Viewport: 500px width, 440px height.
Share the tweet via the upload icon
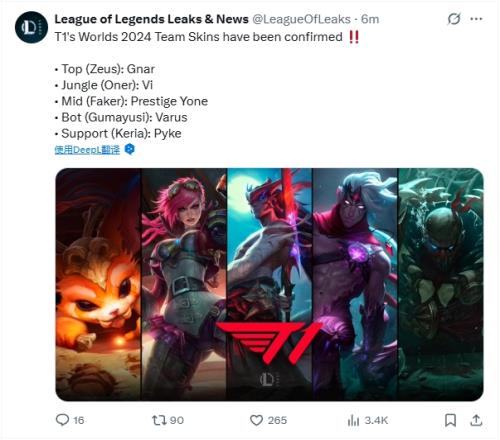(x=476, y=420)
